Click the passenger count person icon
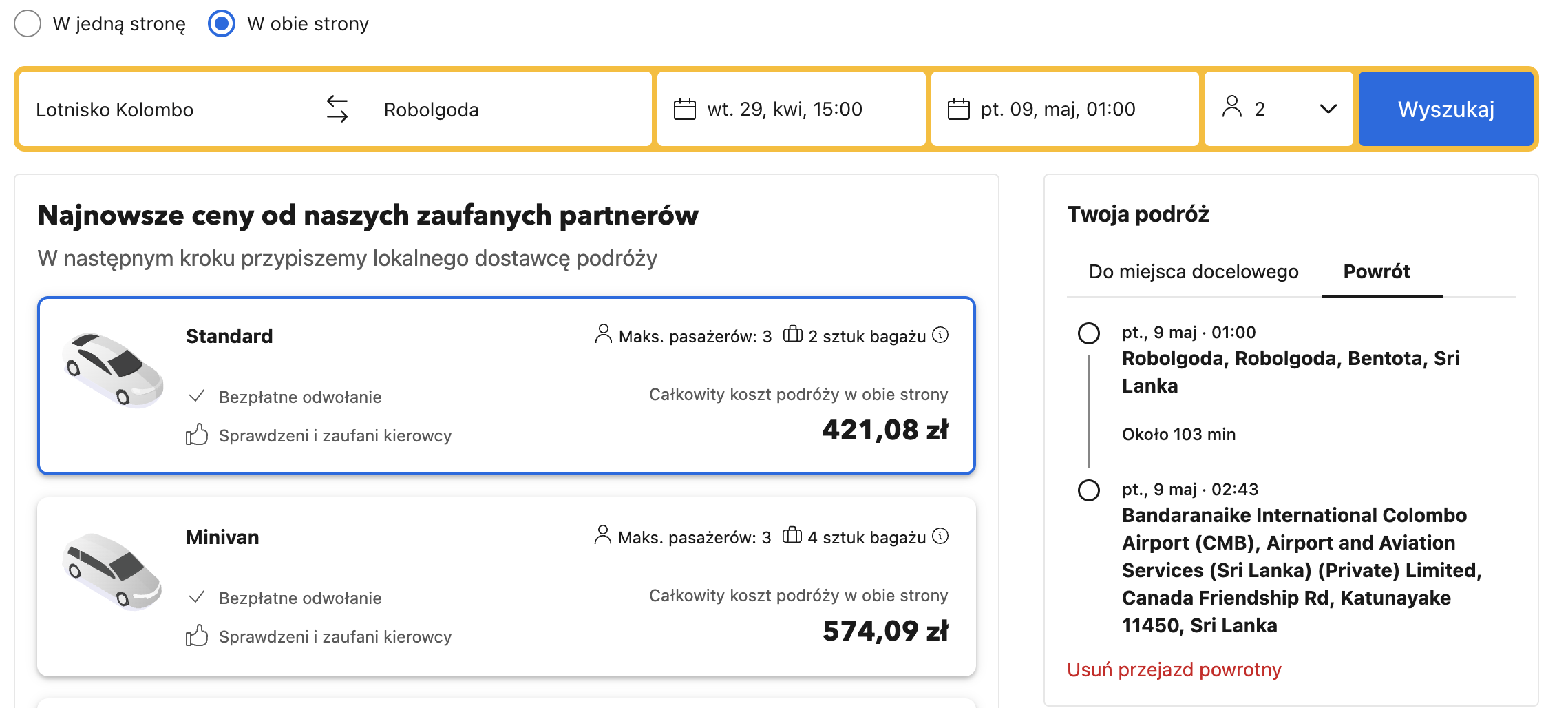The image size is (1568, 708). click(1231, 107)
